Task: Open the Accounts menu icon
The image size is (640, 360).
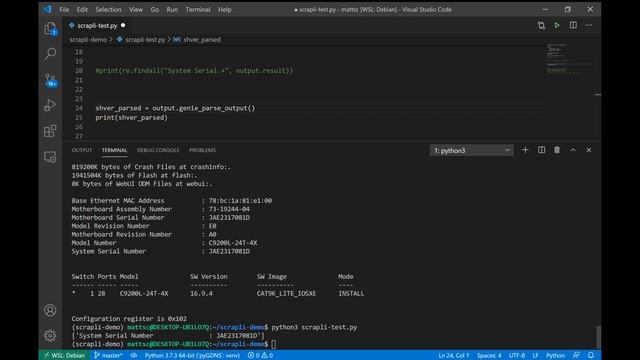Action: 50,310
